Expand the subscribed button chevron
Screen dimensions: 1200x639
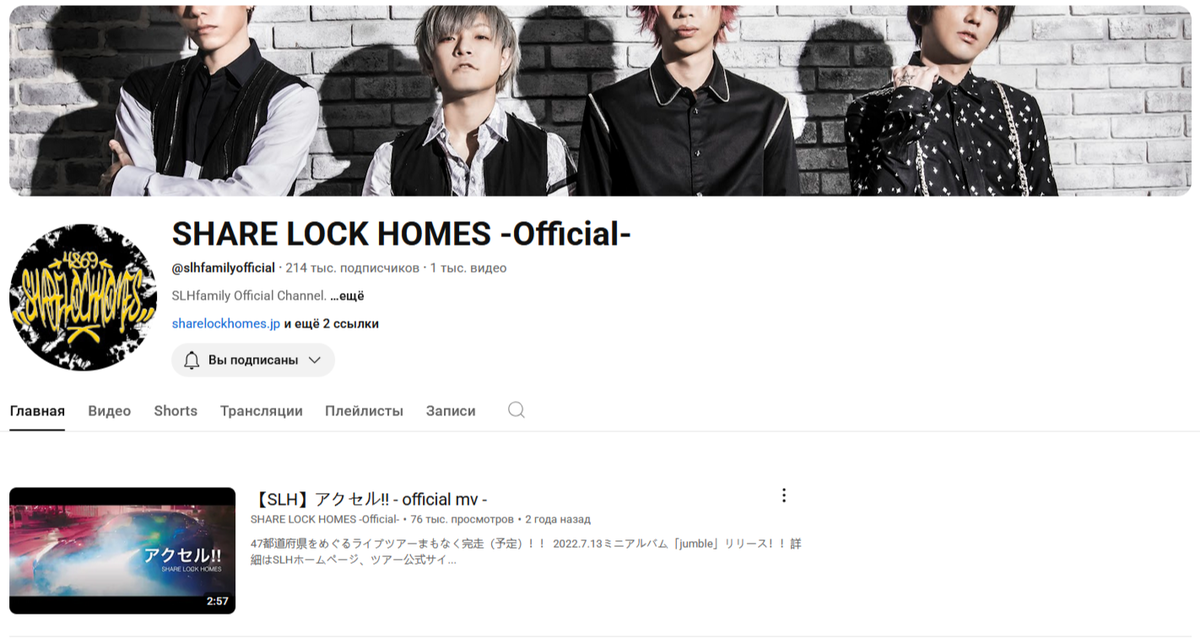coord(314,360)
